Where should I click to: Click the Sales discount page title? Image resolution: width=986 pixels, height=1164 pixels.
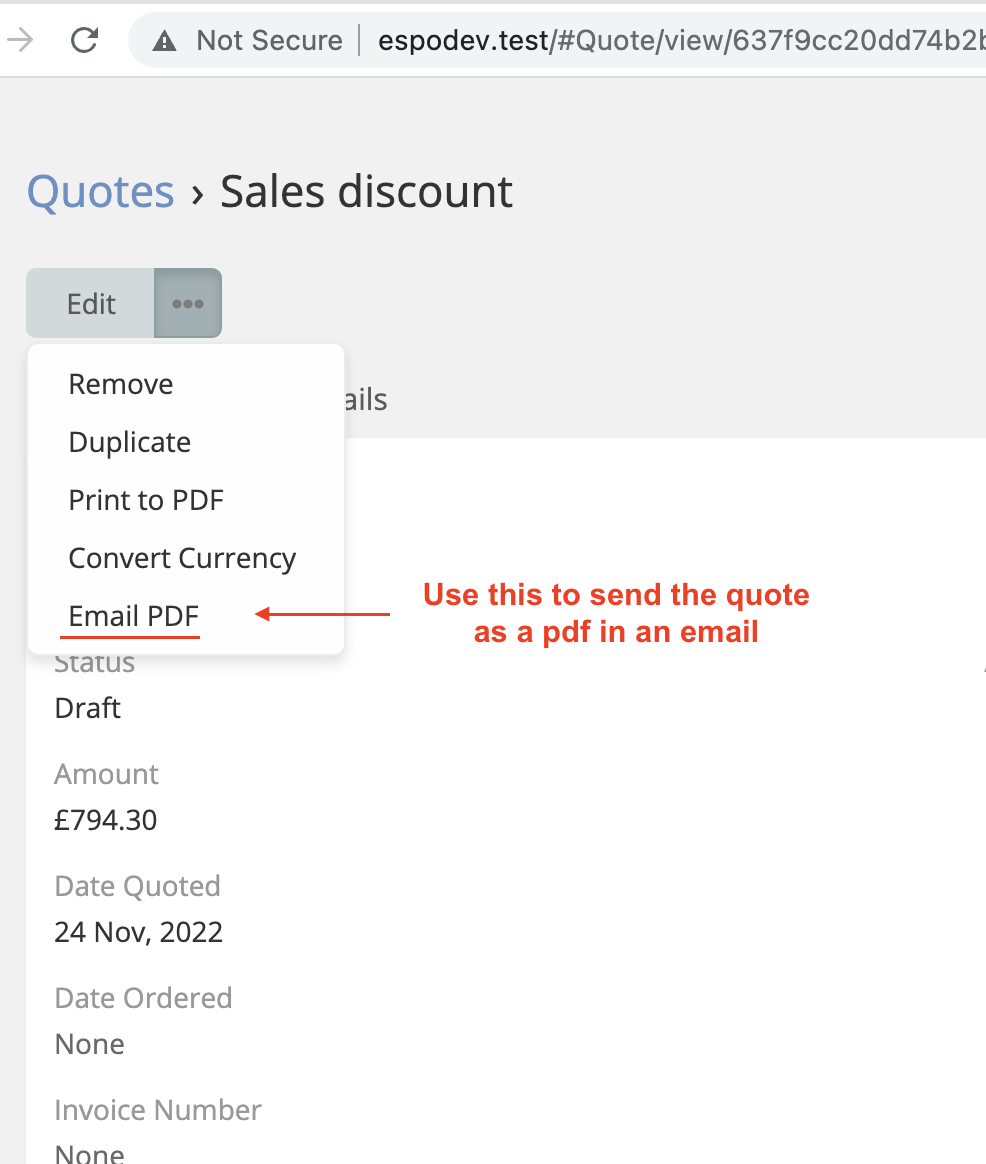(367, 191)
